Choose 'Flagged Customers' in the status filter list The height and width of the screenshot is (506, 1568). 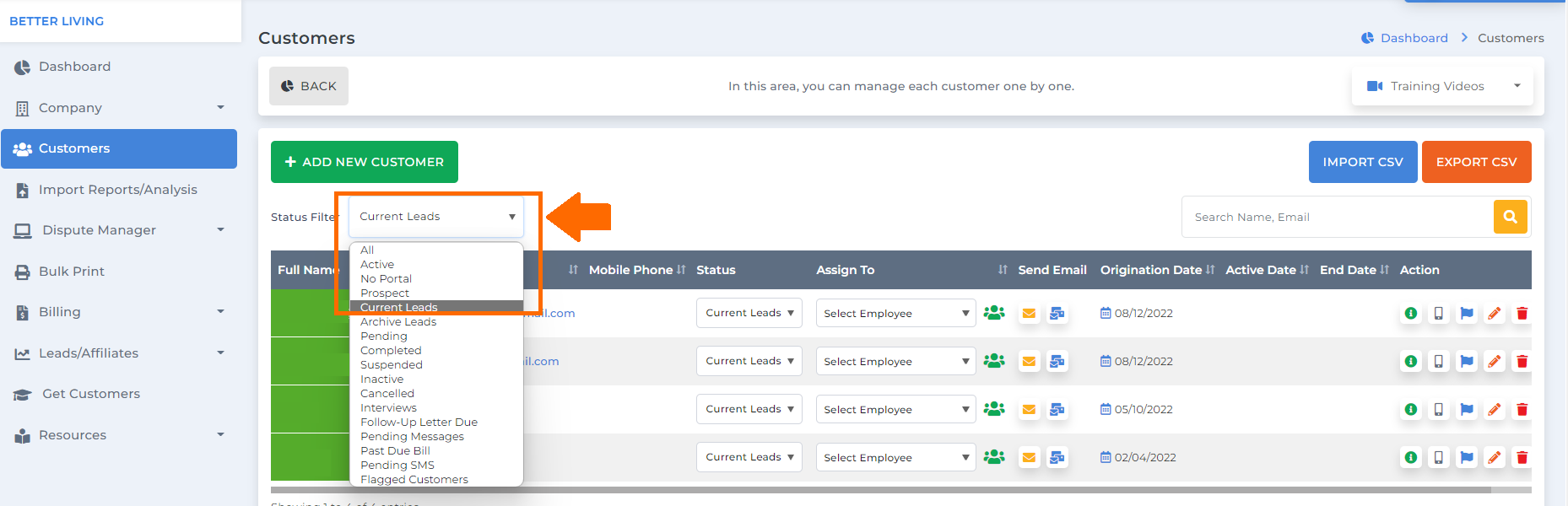[436, 479]
